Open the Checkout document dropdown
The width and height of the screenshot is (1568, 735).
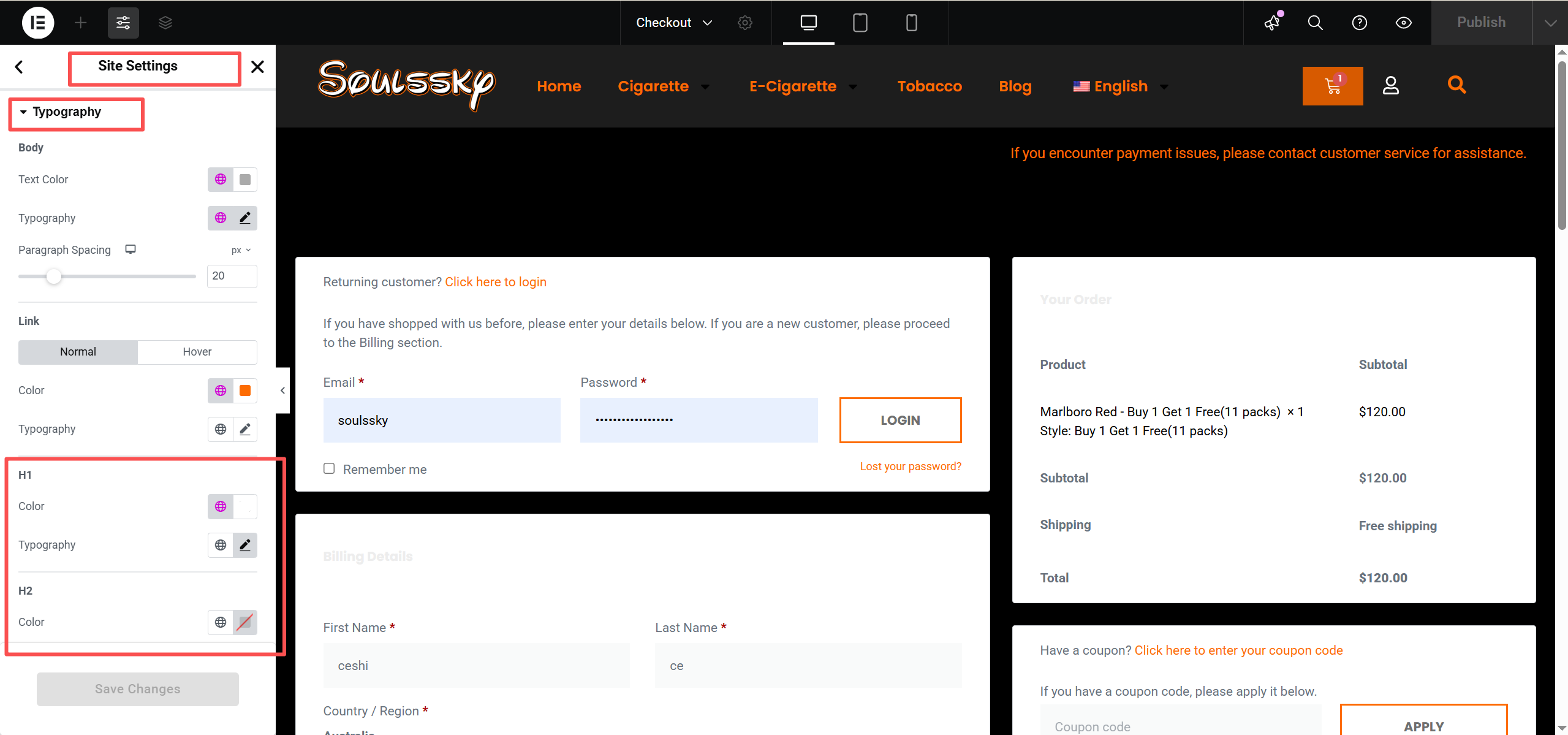673,23
